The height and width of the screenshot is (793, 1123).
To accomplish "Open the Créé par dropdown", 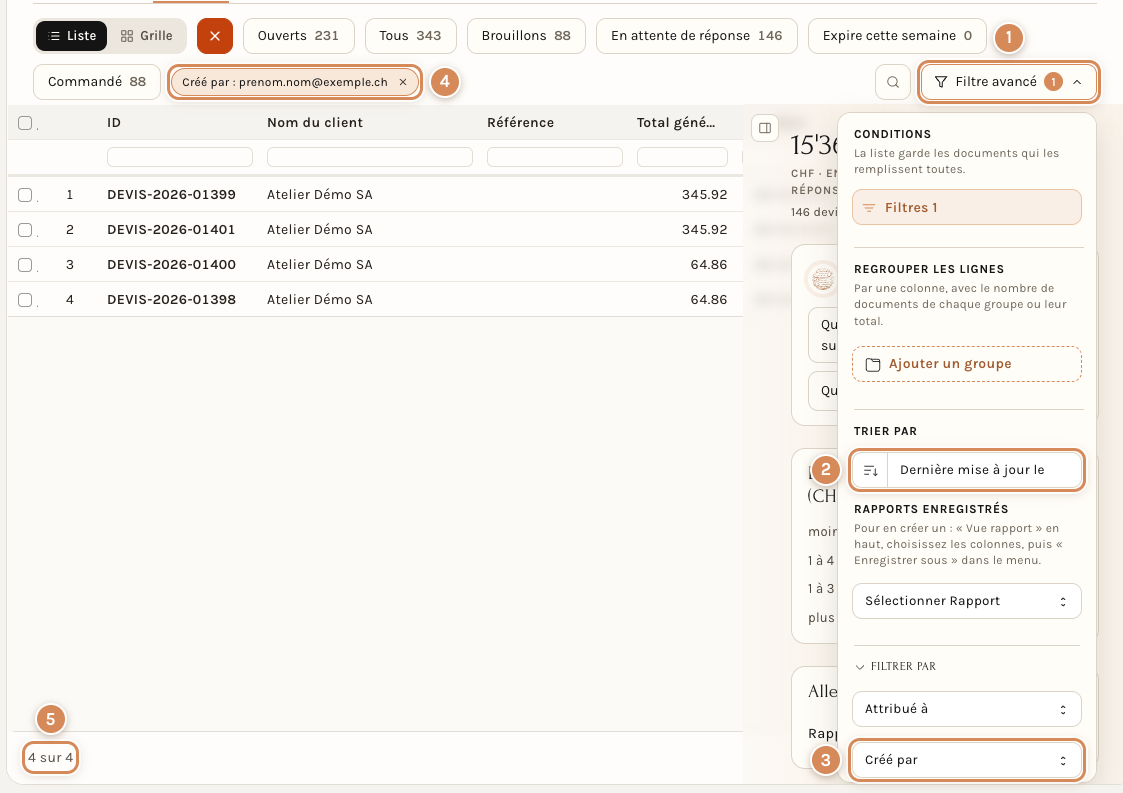I will point(966,760).
